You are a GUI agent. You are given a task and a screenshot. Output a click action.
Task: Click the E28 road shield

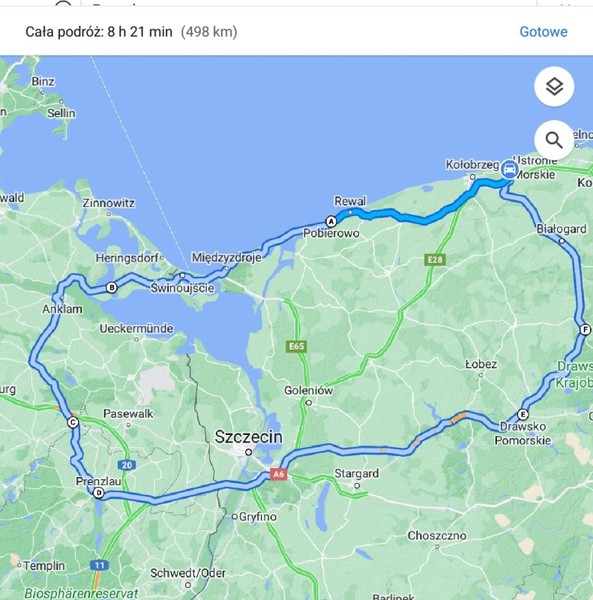pos(435,260)
